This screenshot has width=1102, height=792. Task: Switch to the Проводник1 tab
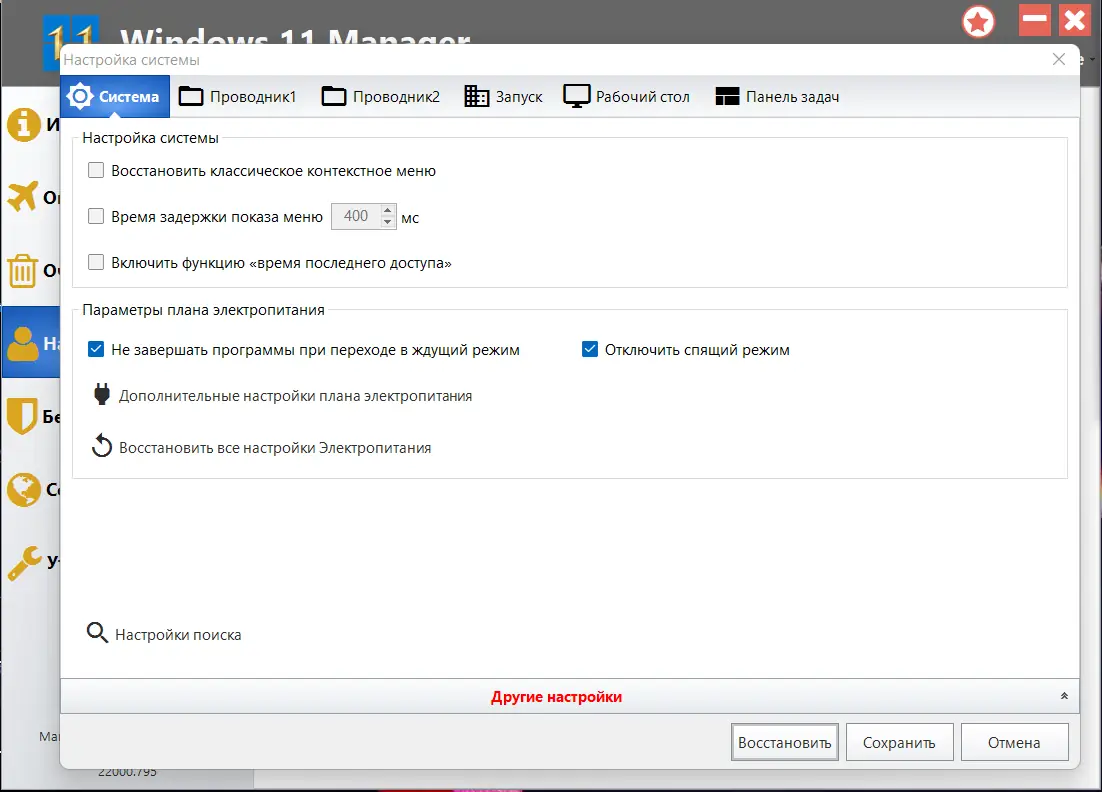(x=238, y=96)
